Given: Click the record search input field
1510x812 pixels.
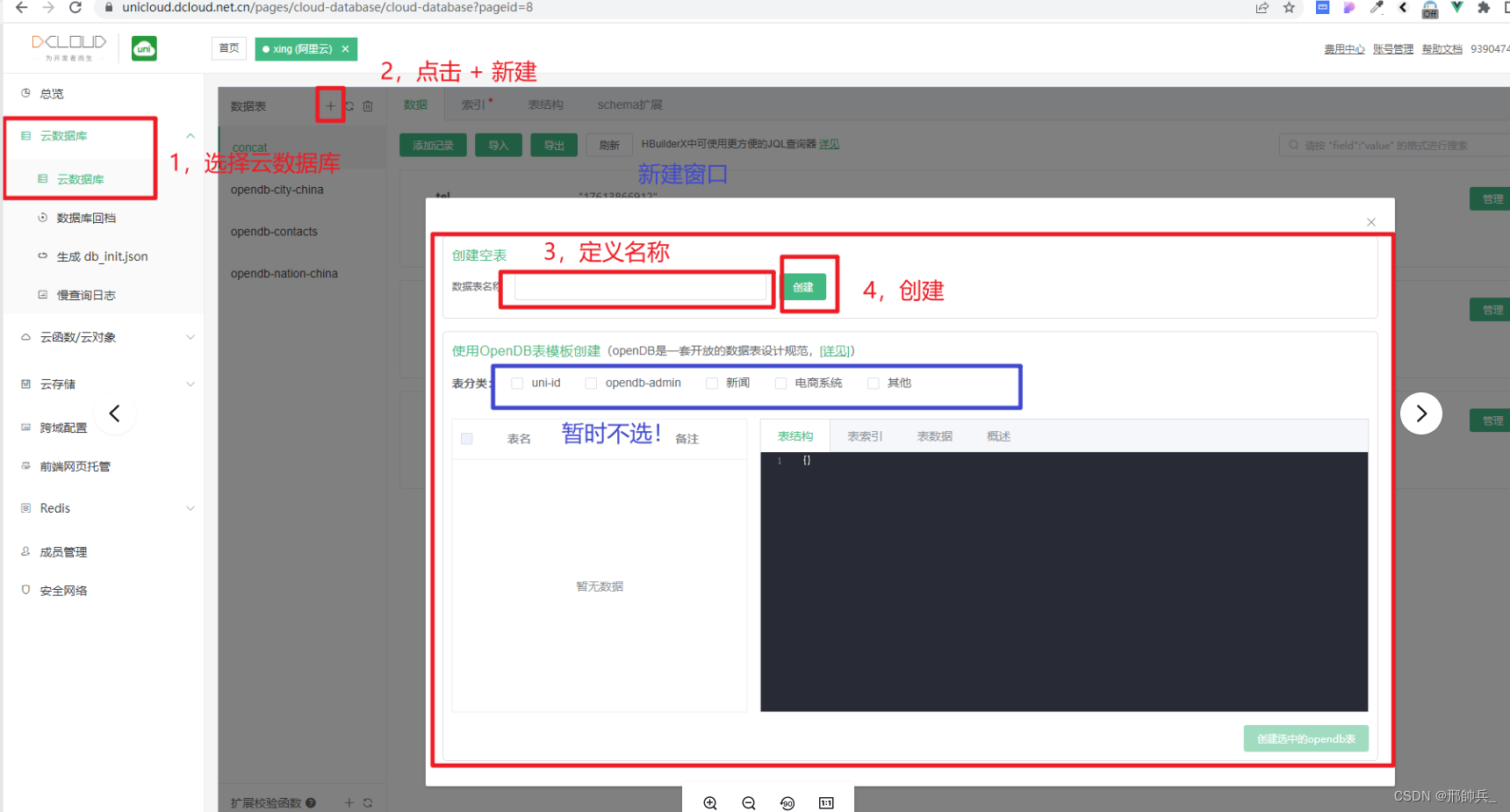Looking at the screenshot, I should (x=1396, y=145).
